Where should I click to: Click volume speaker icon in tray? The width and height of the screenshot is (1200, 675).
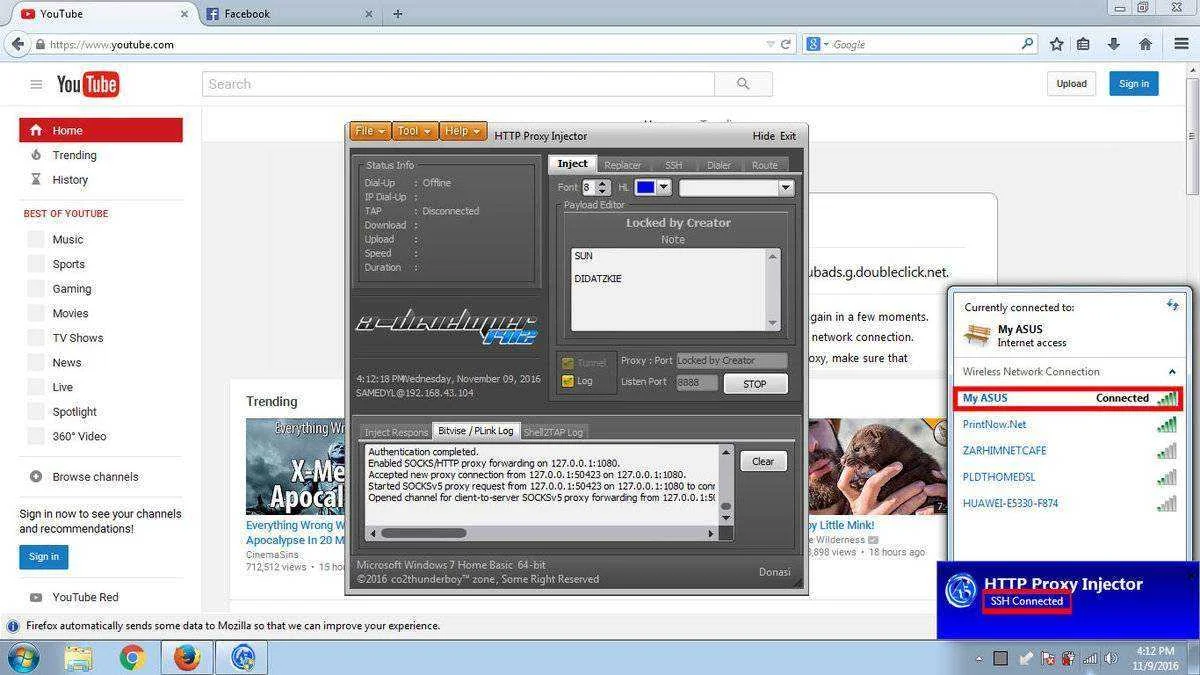1110,658
